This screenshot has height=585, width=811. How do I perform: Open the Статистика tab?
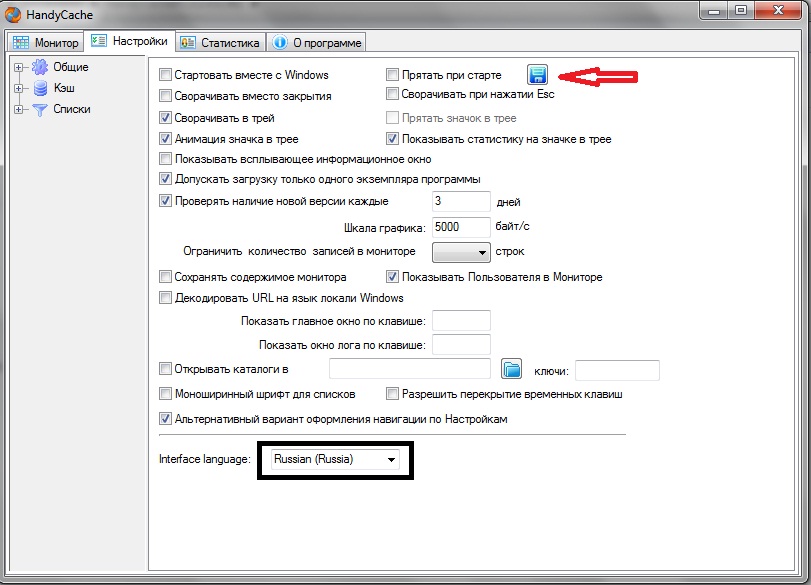[x=221, y=42]
